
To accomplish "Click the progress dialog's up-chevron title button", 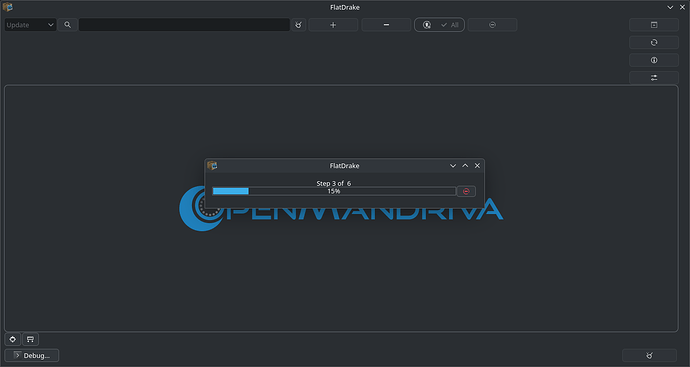I will point(465,165).
